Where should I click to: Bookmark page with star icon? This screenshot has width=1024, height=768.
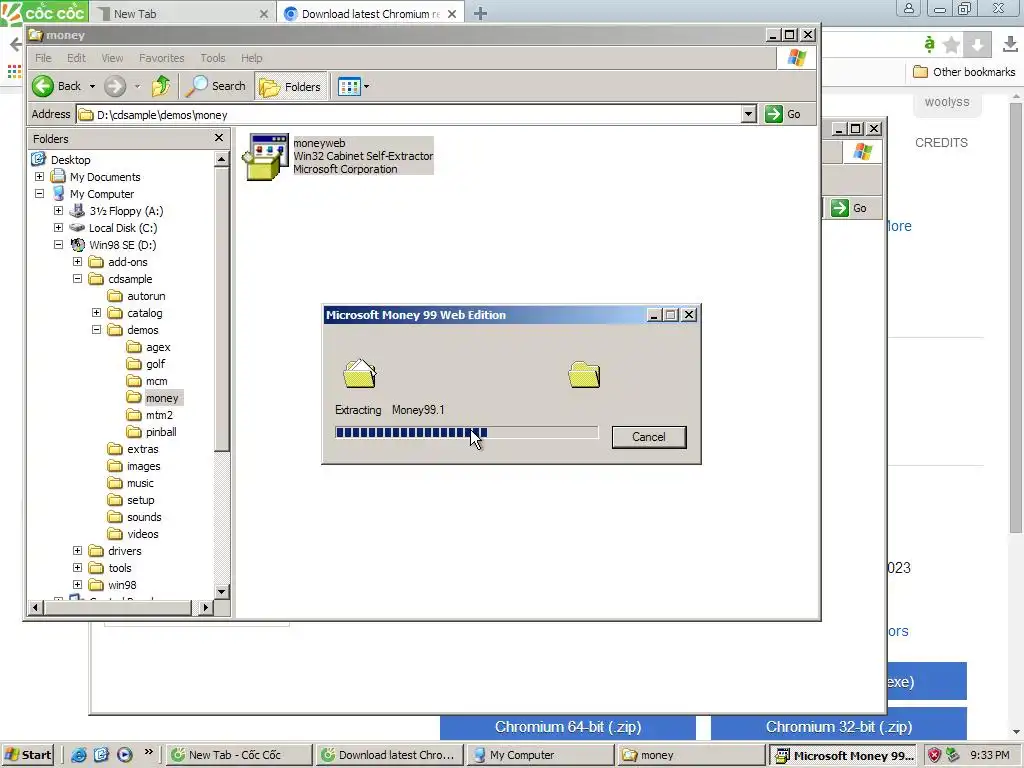952,44
